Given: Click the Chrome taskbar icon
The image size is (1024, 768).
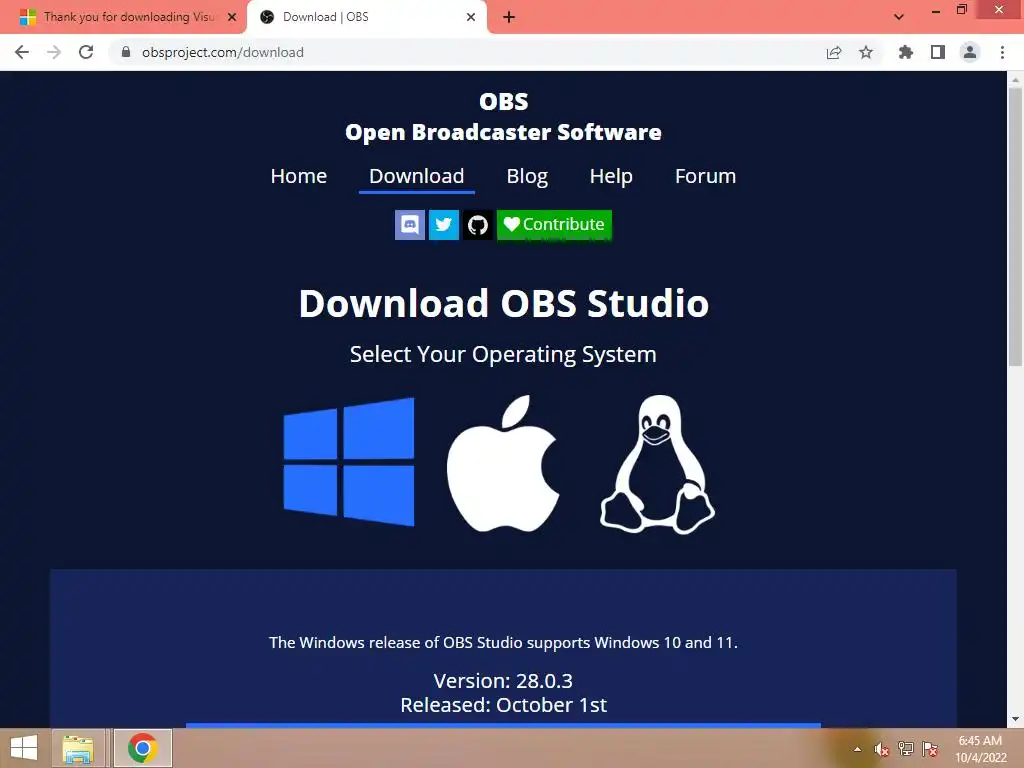Looking at the screenshot, I should pyautogui.click(x=143, y=748).
